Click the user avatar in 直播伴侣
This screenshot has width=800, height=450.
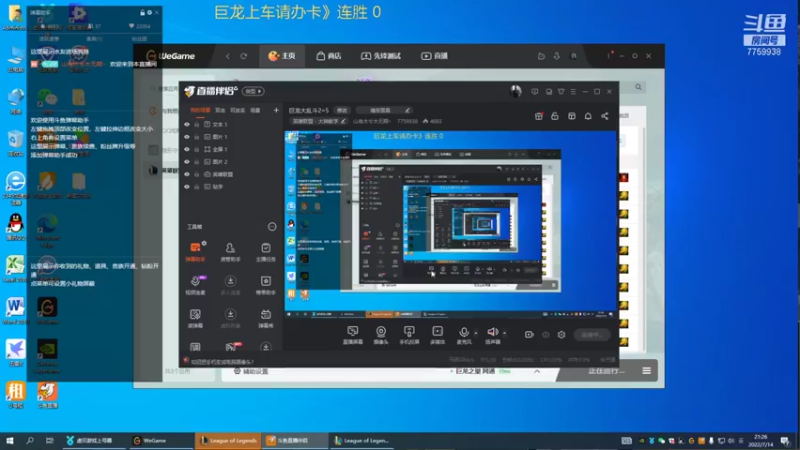point(515,91)
